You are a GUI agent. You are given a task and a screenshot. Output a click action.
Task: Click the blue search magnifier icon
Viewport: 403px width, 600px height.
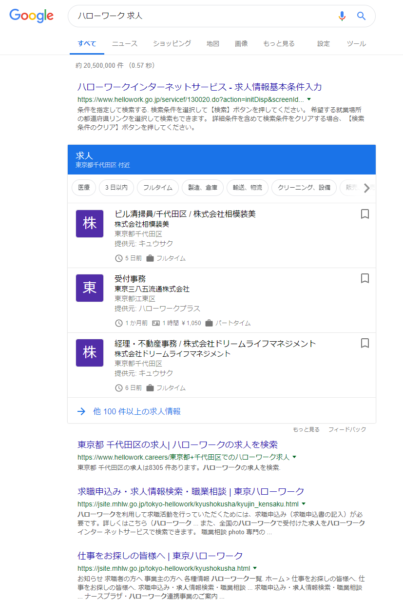(361, 16)
